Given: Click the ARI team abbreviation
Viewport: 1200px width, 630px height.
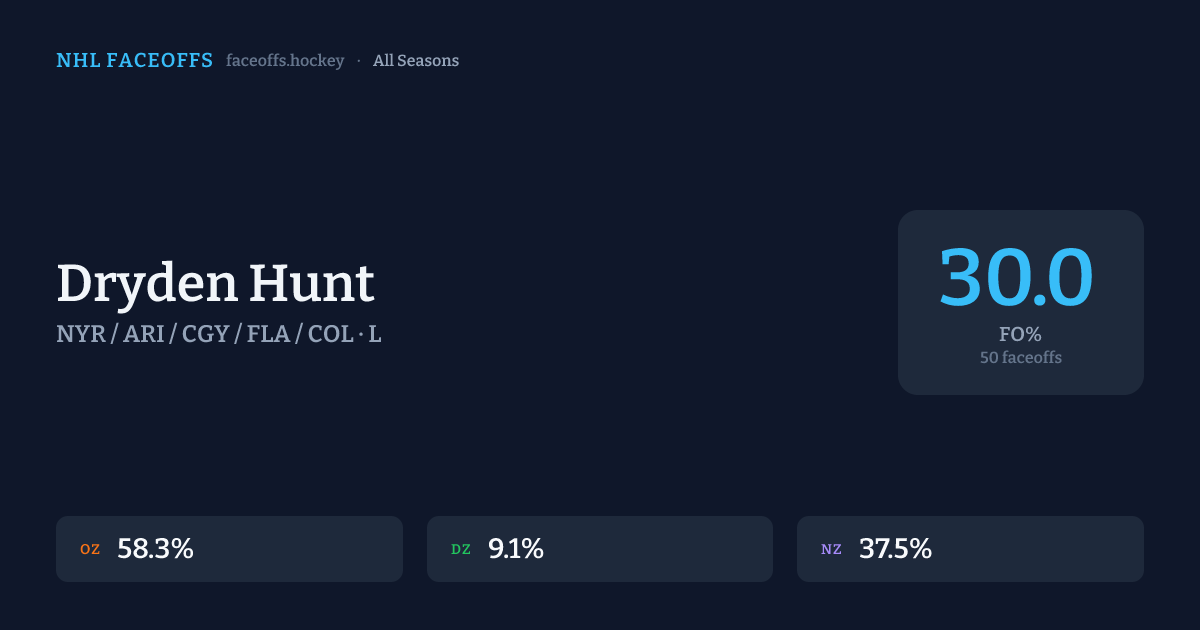Looking at the screenshot, I should pyautogui.click(x=144, y=334).
